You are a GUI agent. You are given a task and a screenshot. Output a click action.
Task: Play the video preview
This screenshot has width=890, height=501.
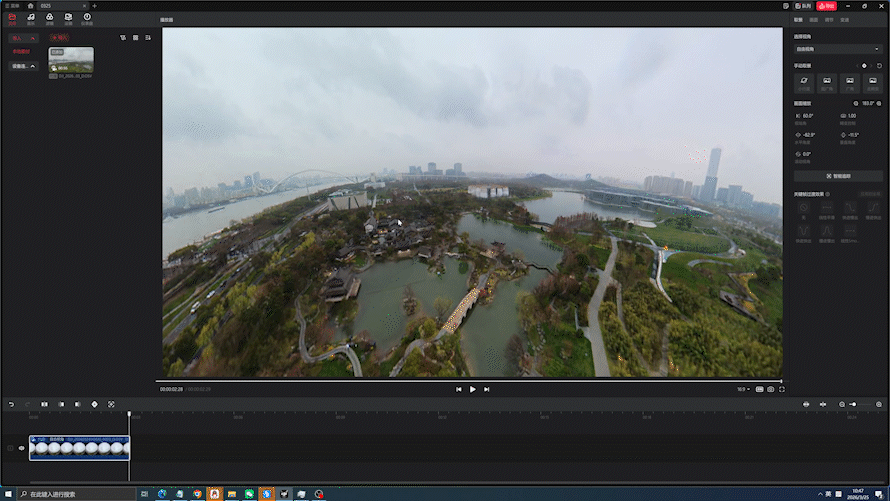pyautogui.click(x=472, y=389)
